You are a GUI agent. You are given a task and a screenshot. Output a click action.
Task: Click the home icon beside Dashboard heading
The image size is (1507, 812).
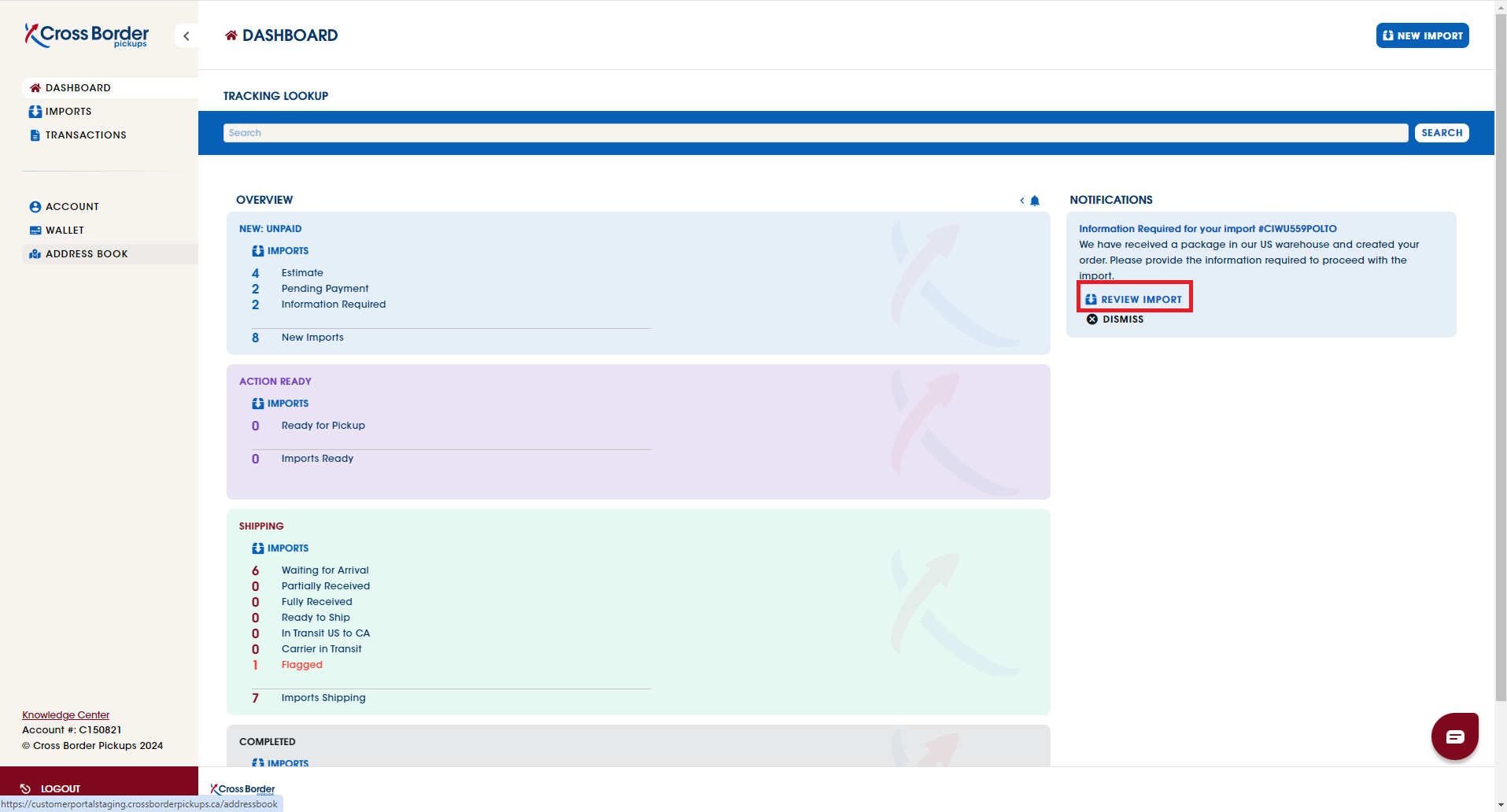231,35
